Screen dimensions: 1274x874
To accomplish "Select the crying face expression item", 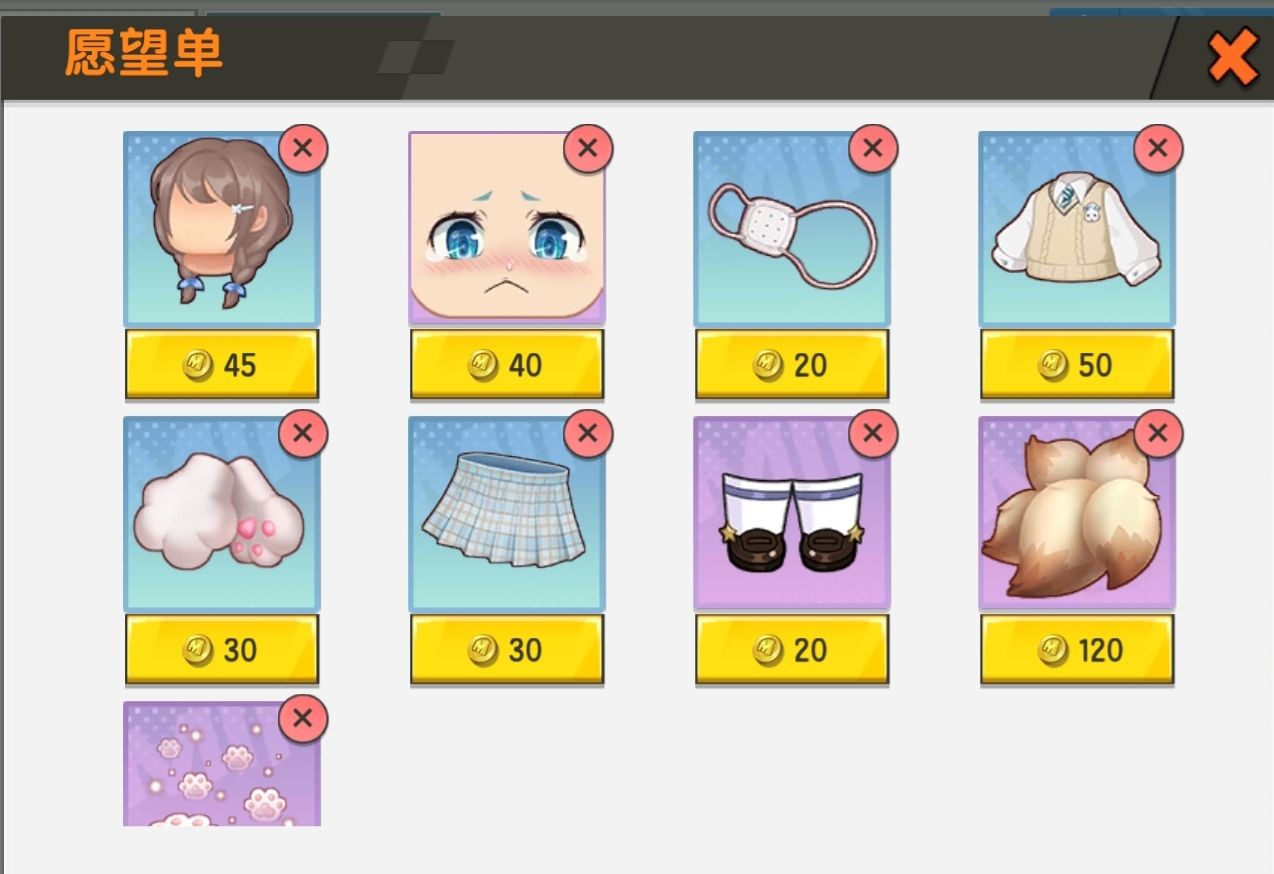I will coord(506,228).
